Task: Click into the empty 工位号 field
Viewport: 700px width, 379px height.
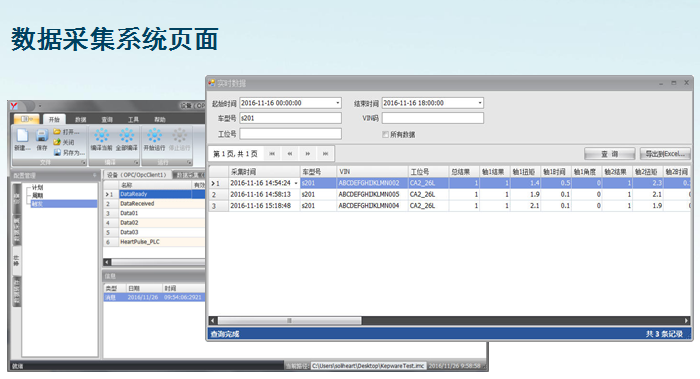Action: coord(291,134)
